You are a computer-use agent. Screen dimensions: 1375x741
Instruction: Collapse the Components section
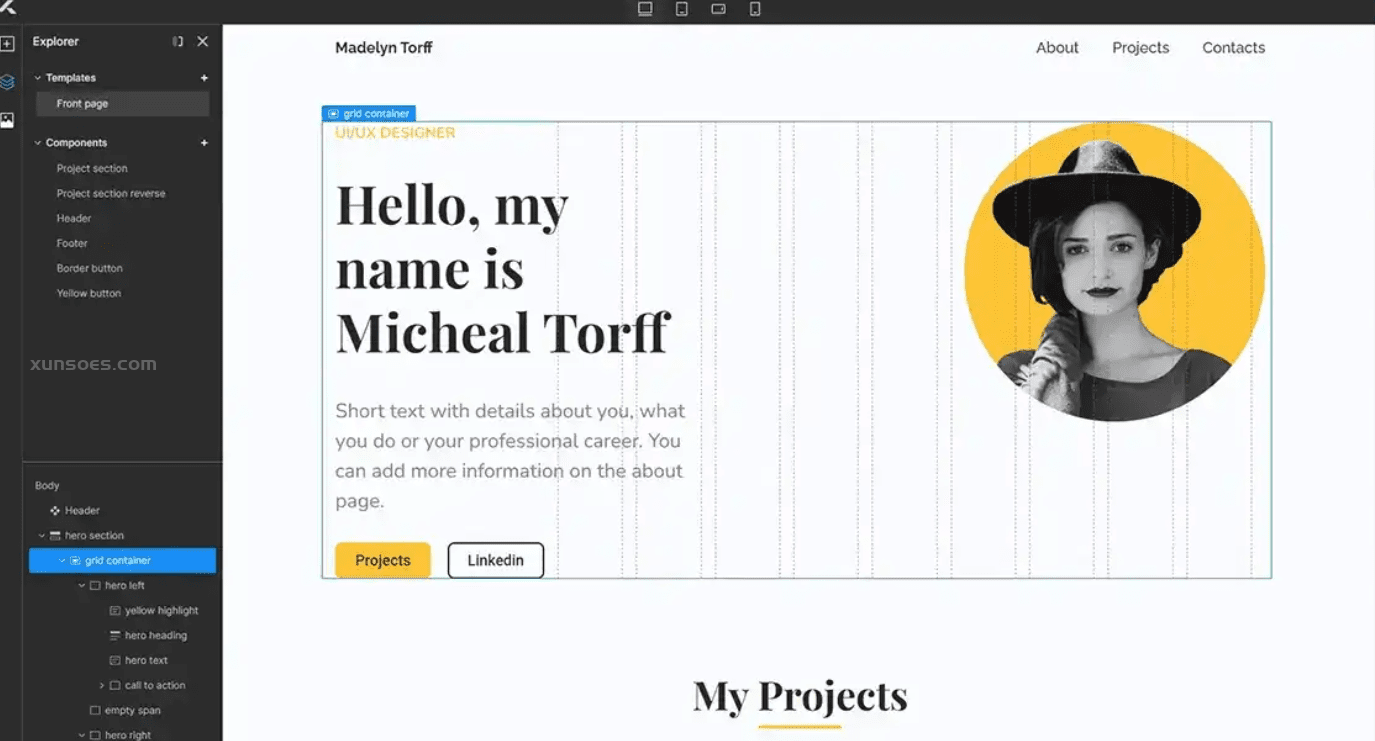click(38, 143)
